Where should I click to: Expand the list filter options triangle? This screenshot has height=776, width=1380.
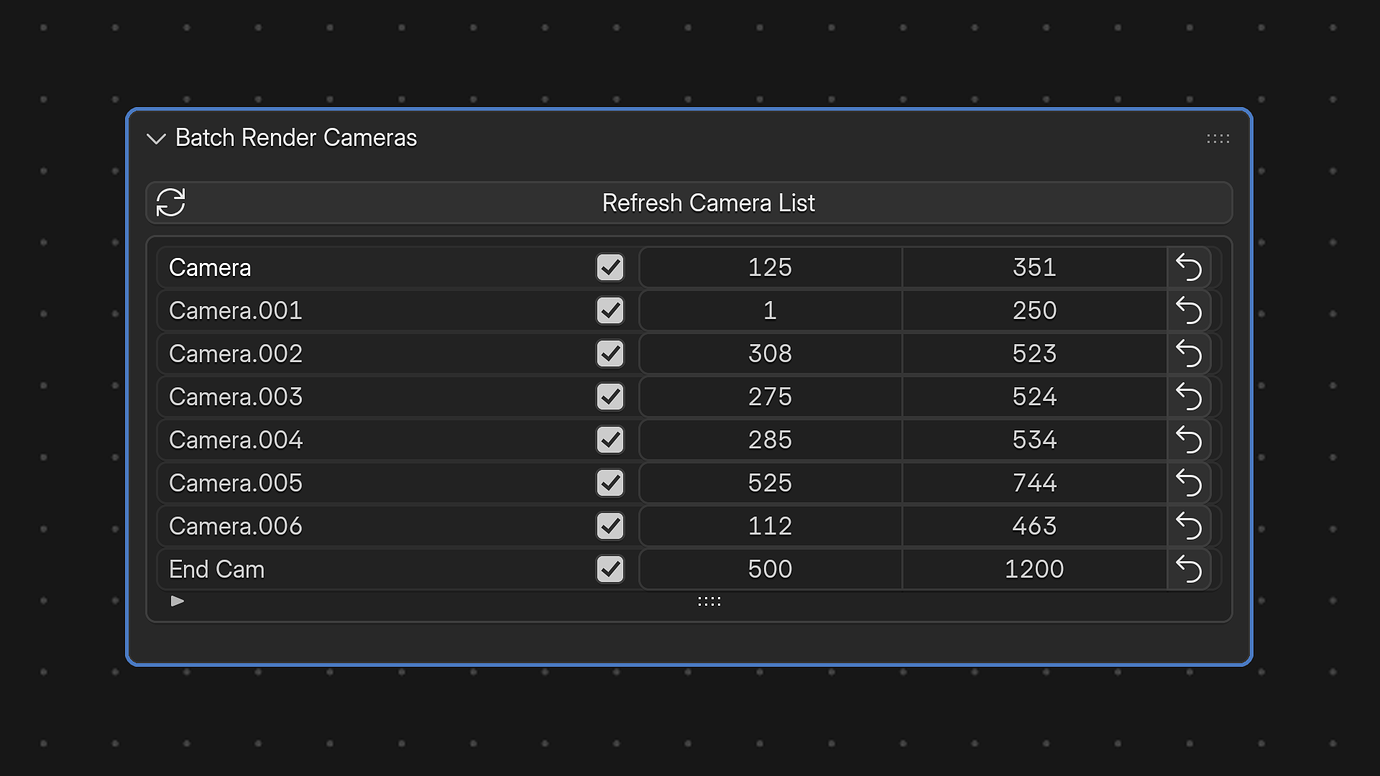pyautogui.click(x=177, y=601)
